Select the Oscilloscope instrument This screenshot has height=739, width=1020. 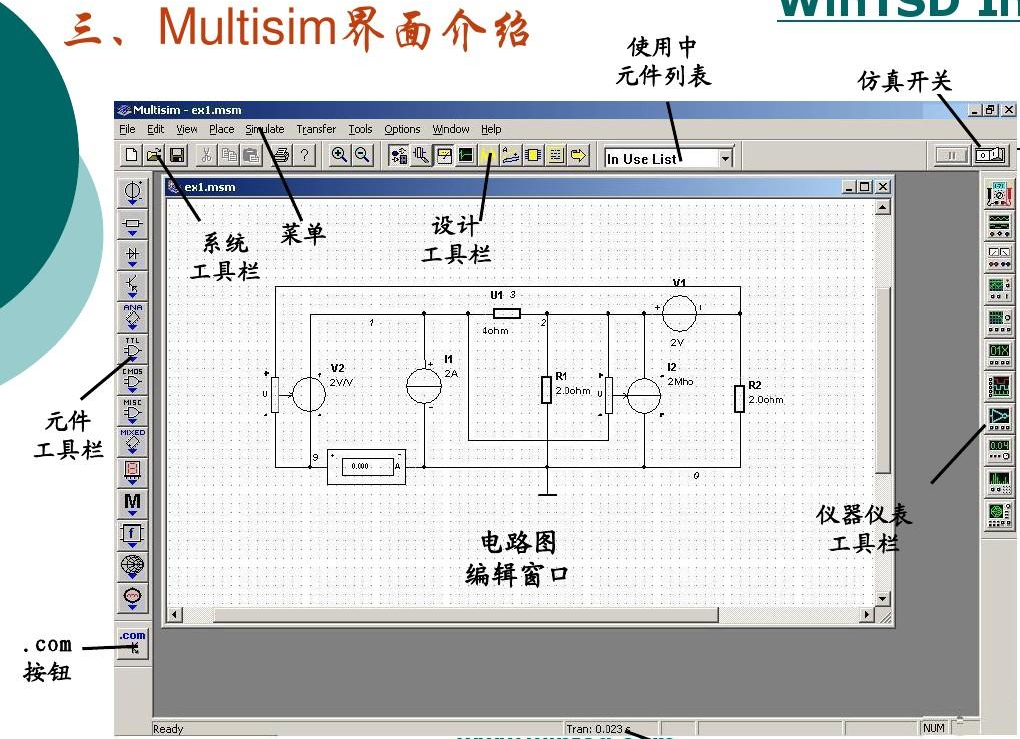click(999, 289)
